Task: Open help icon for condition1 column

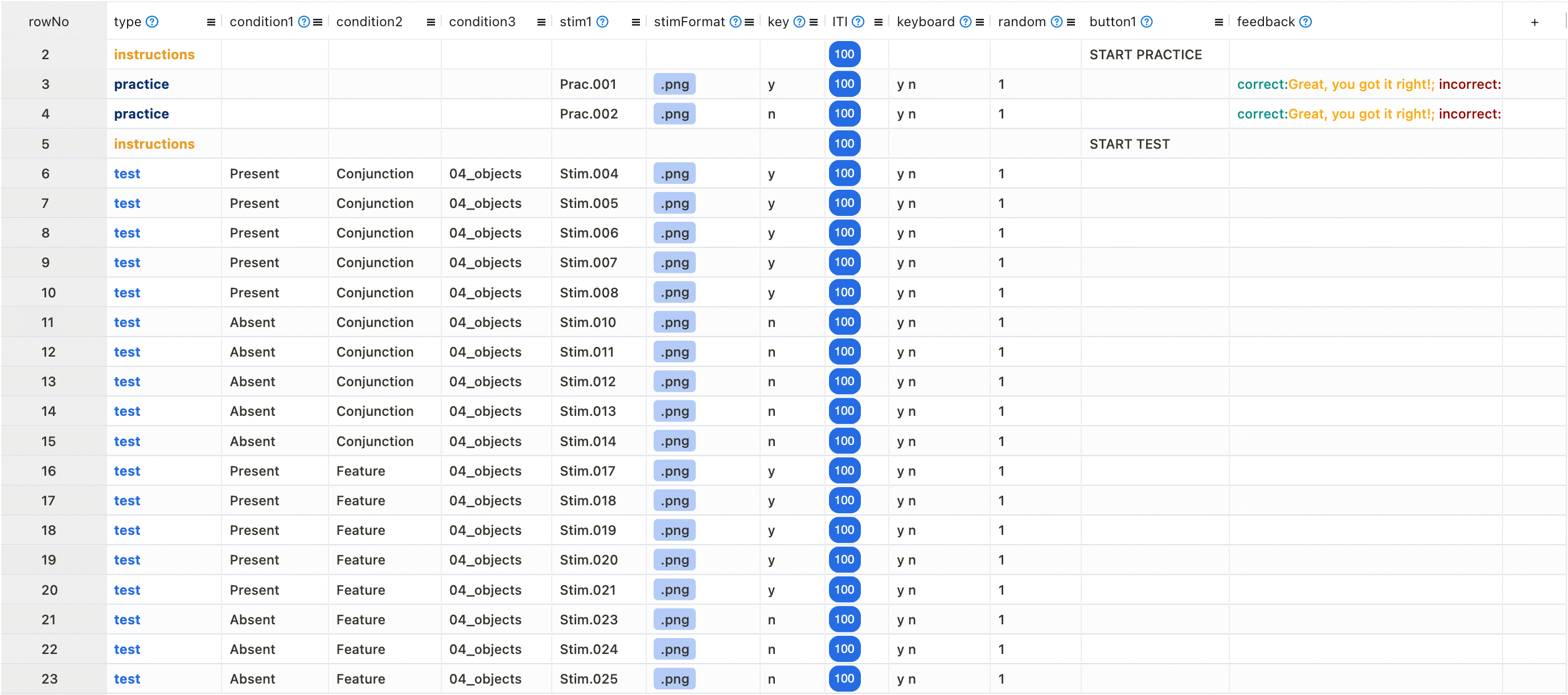Action: (303, 22)
